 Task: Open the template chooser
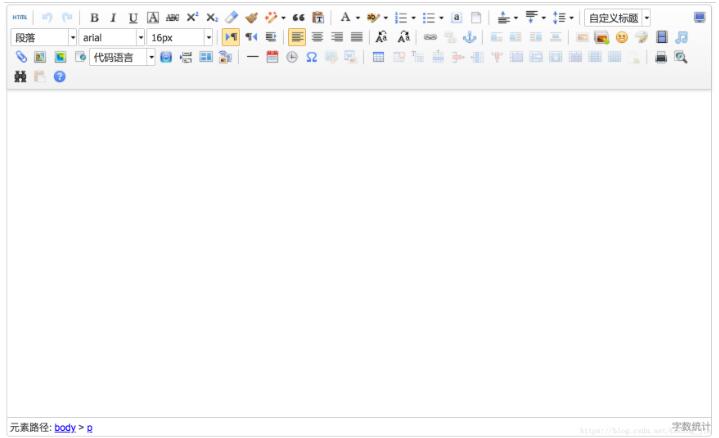pyautogui.click(x=206, y=57)
